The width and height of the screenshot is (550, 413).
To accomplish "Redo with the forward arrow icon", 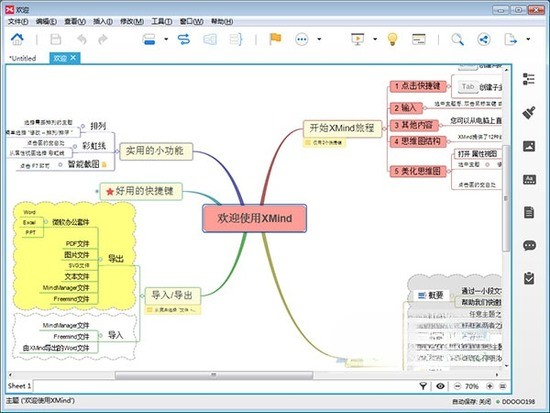I will coord(103,39).
